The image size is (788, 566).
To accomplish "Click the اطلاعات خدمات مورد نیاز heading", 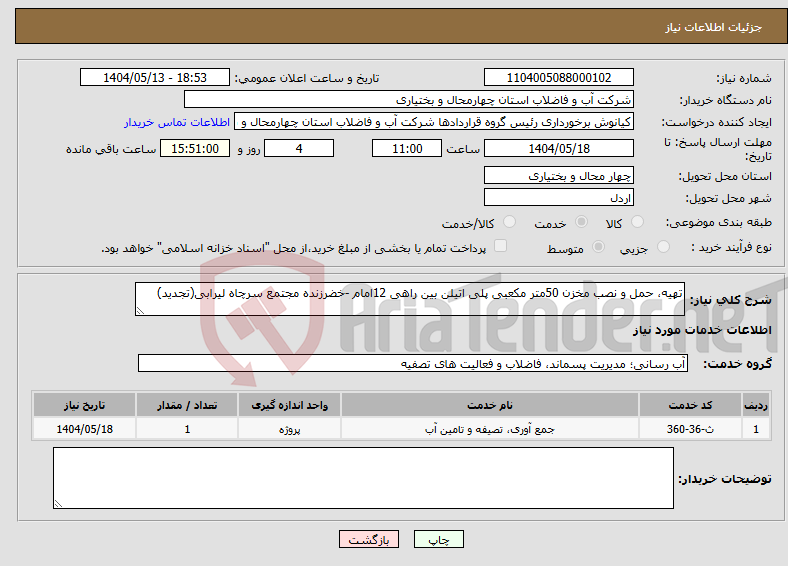I will [x=702, y=330].
